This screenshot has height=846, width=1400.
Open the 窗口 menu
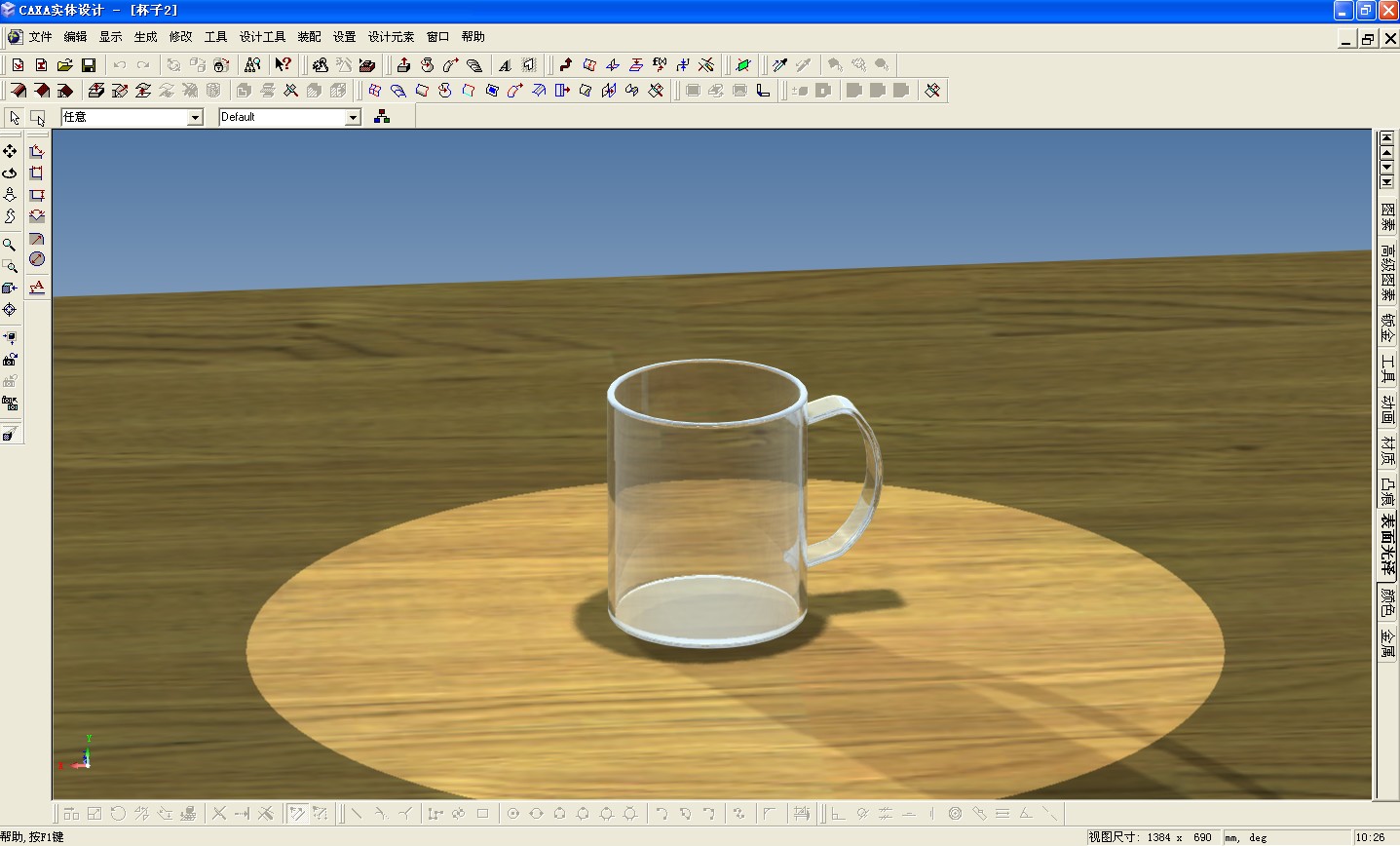pos(437,37)
